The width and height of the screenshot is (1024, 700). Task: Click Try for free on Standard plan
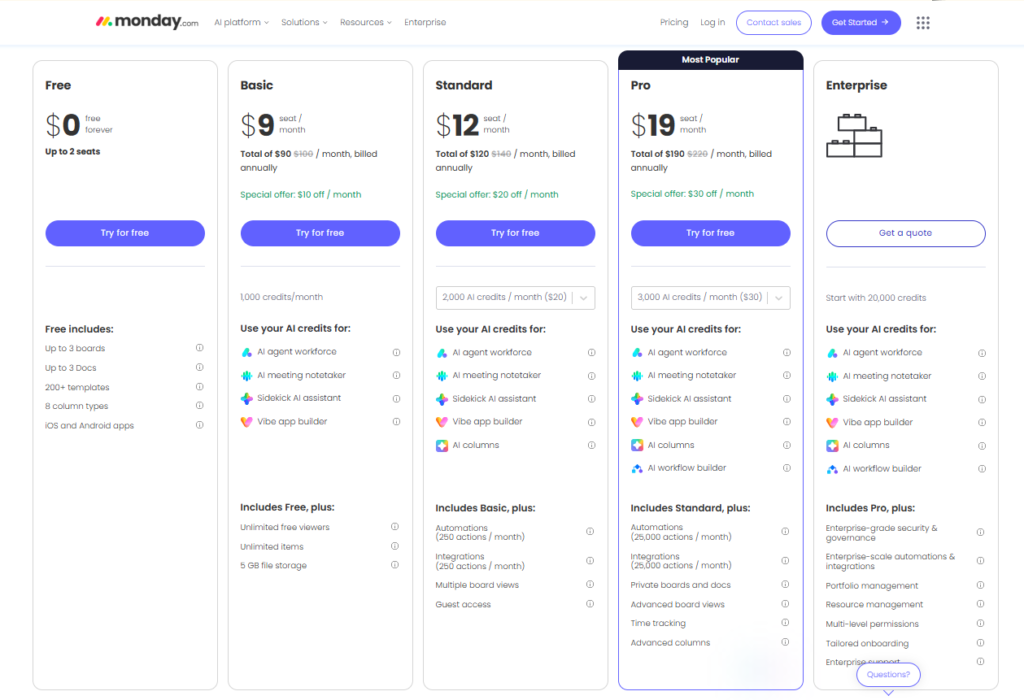click(x=515, y=233)
